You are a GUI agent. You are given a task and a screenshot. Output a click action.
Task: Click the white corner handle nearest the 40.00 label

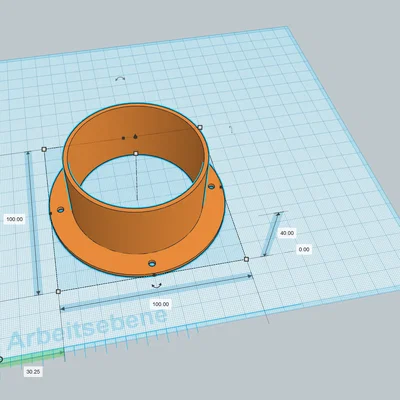pyautogui.click(x=246, y=259)
